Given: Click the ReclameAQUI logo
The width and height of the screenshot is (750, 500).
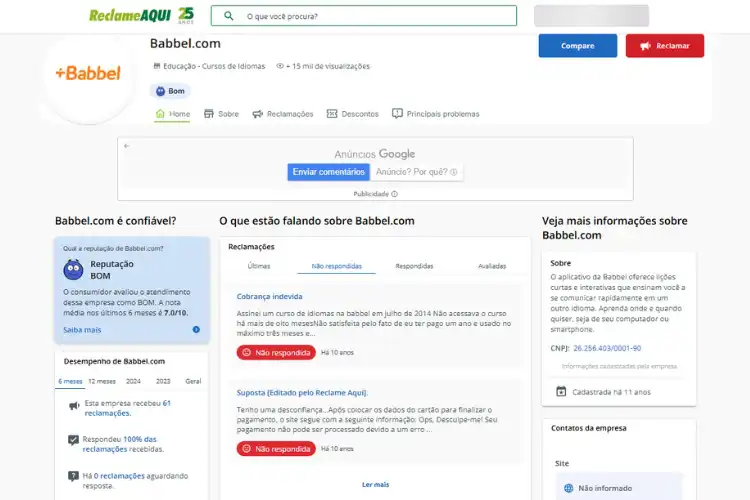Looking at the screenshot, I should [141, 16].
